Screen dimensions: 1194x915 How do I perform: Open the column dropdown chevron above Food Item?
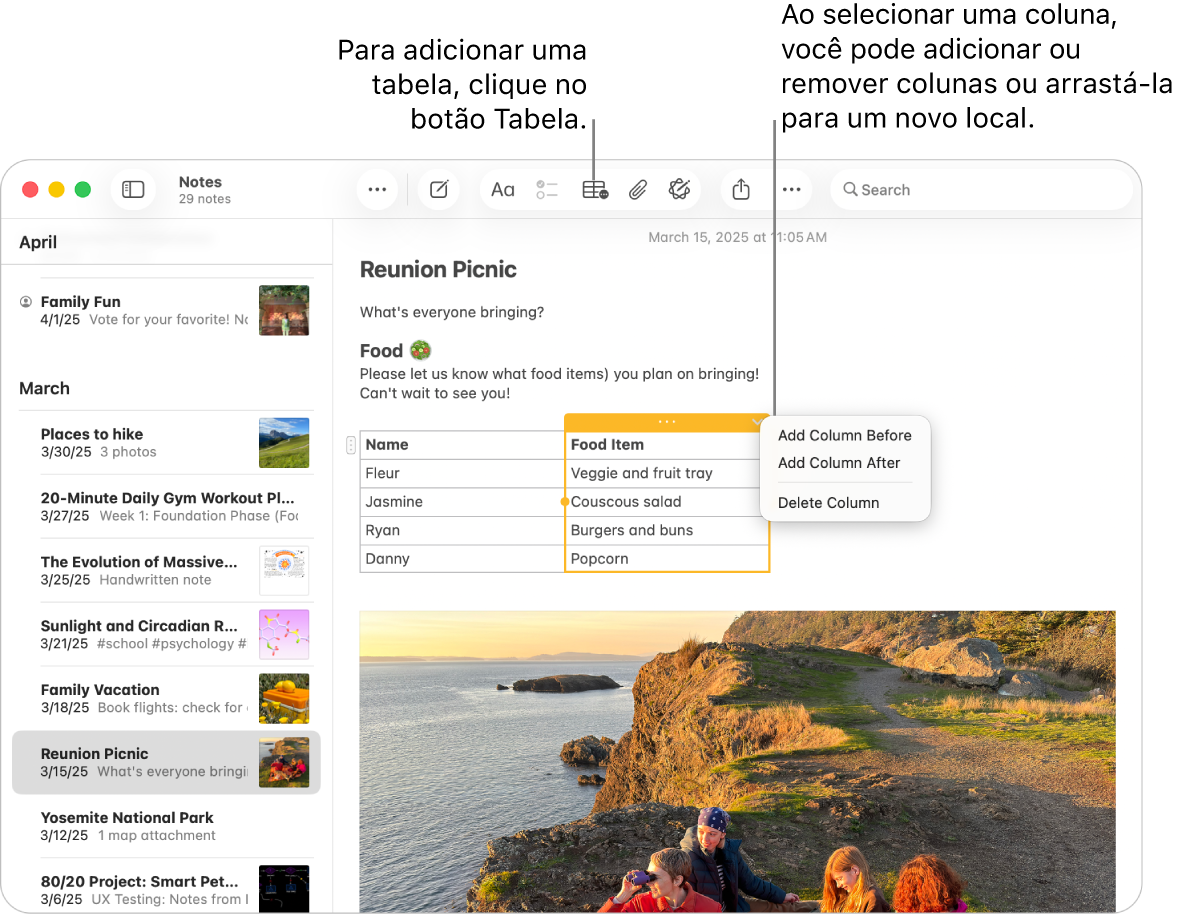[x=757, y=422]
